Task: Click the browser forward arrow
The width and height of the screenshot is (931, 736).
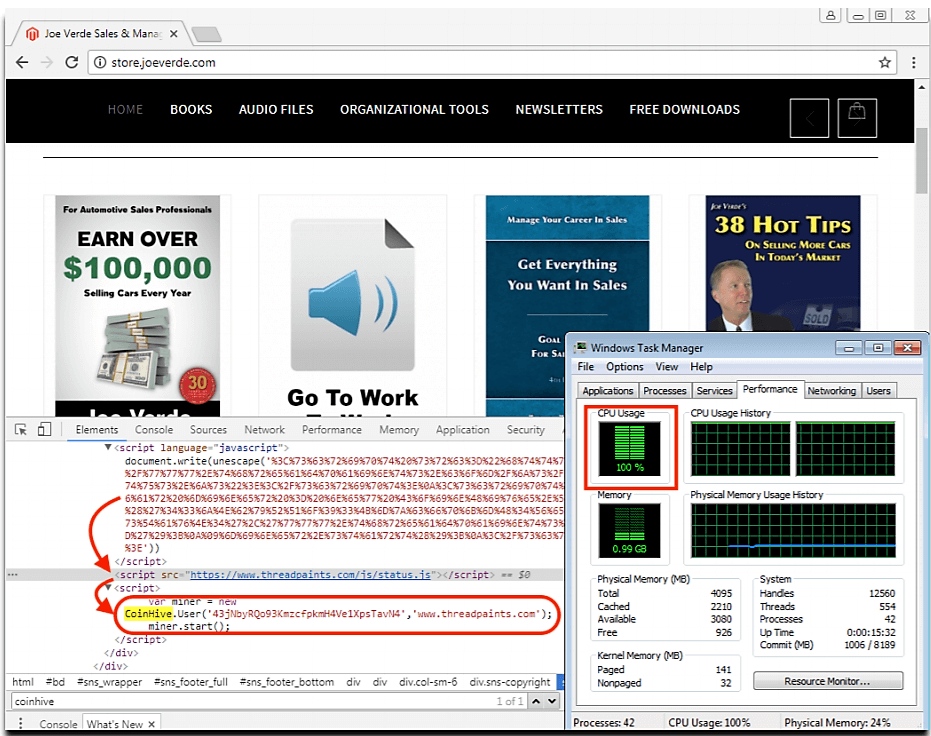Action: click(x=47, y=62)
